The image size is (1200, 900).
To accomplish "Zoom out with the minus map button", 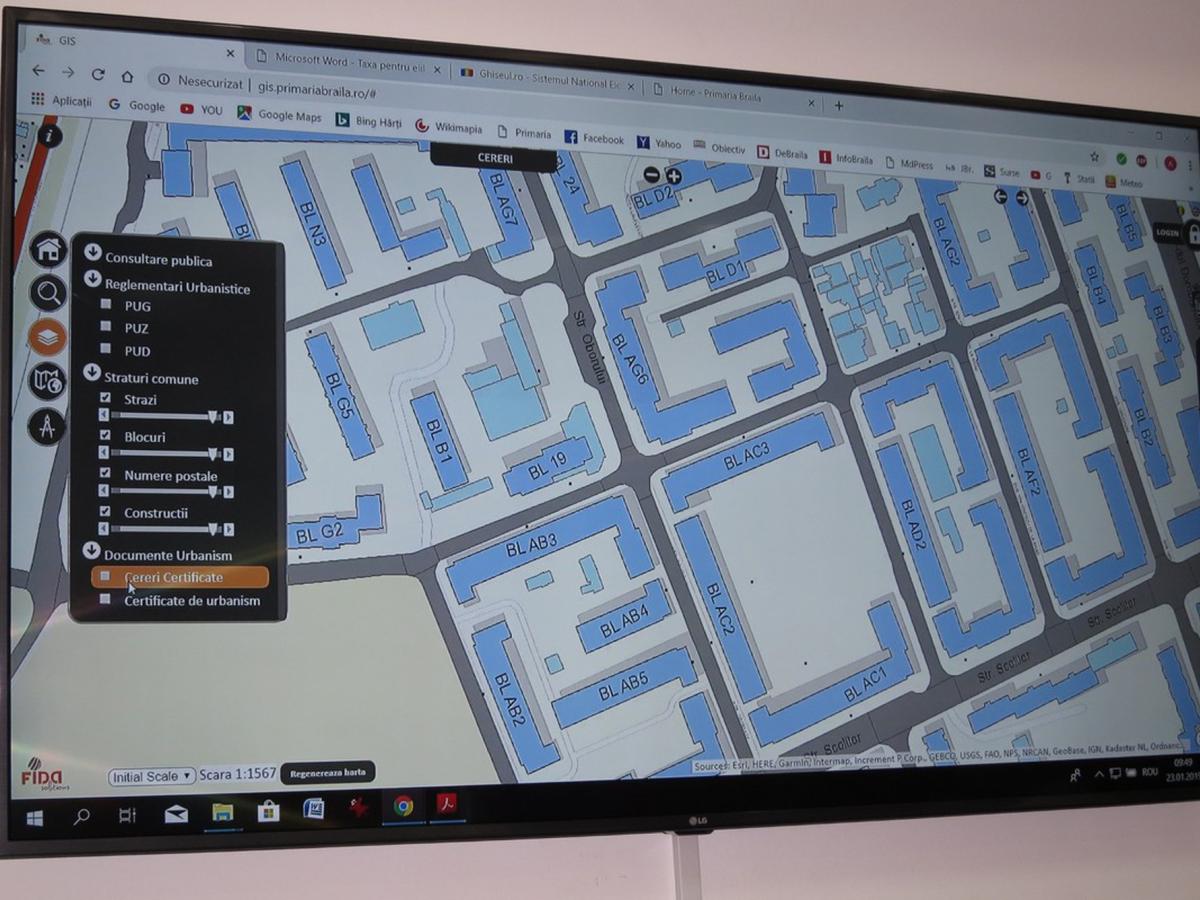I will 652,175.
